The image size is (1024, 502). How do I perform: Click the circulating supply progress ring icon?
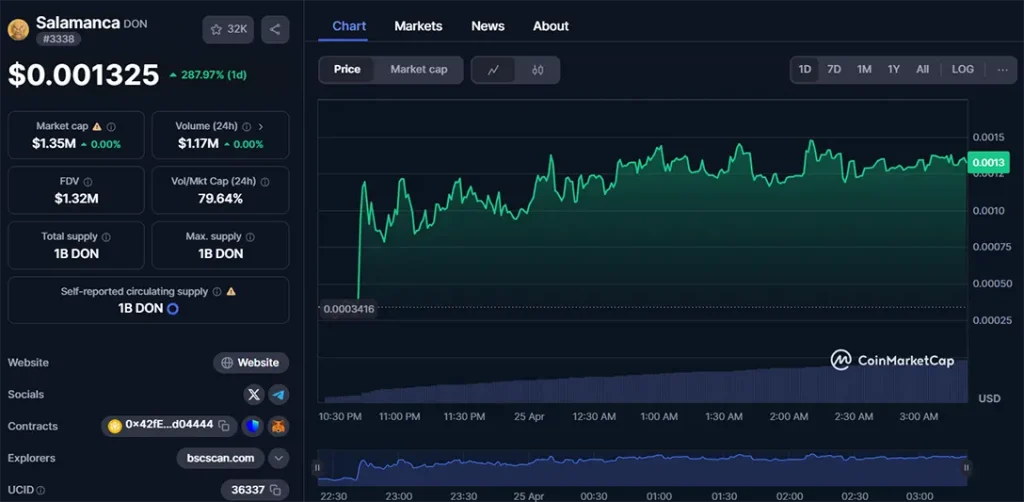tap(172, 309)
